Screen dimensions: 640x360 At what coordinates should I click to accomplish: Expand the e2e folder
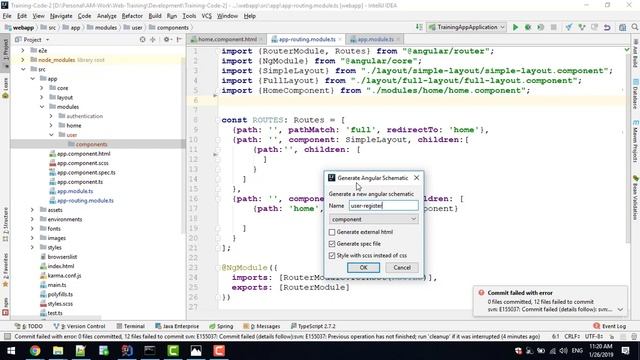point(23,50)
